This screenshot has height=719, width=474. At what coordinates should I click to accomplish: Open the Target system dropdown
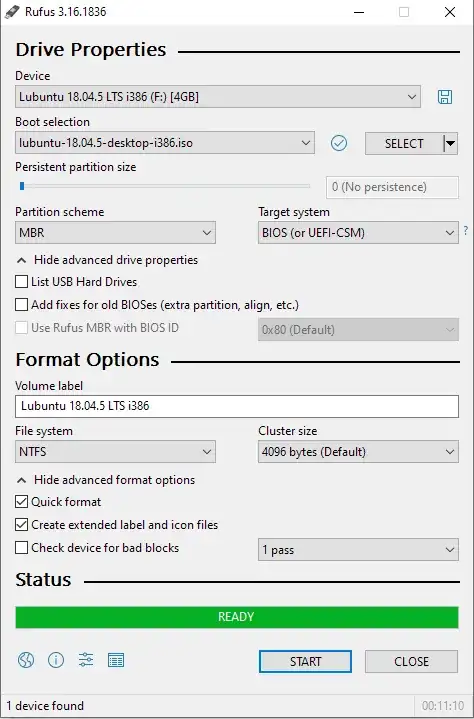358,233
